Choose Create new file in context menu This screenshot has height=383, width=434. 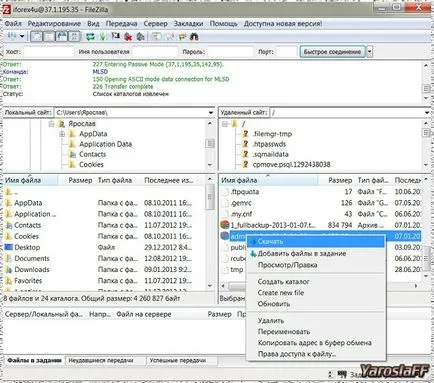[316, 293]
